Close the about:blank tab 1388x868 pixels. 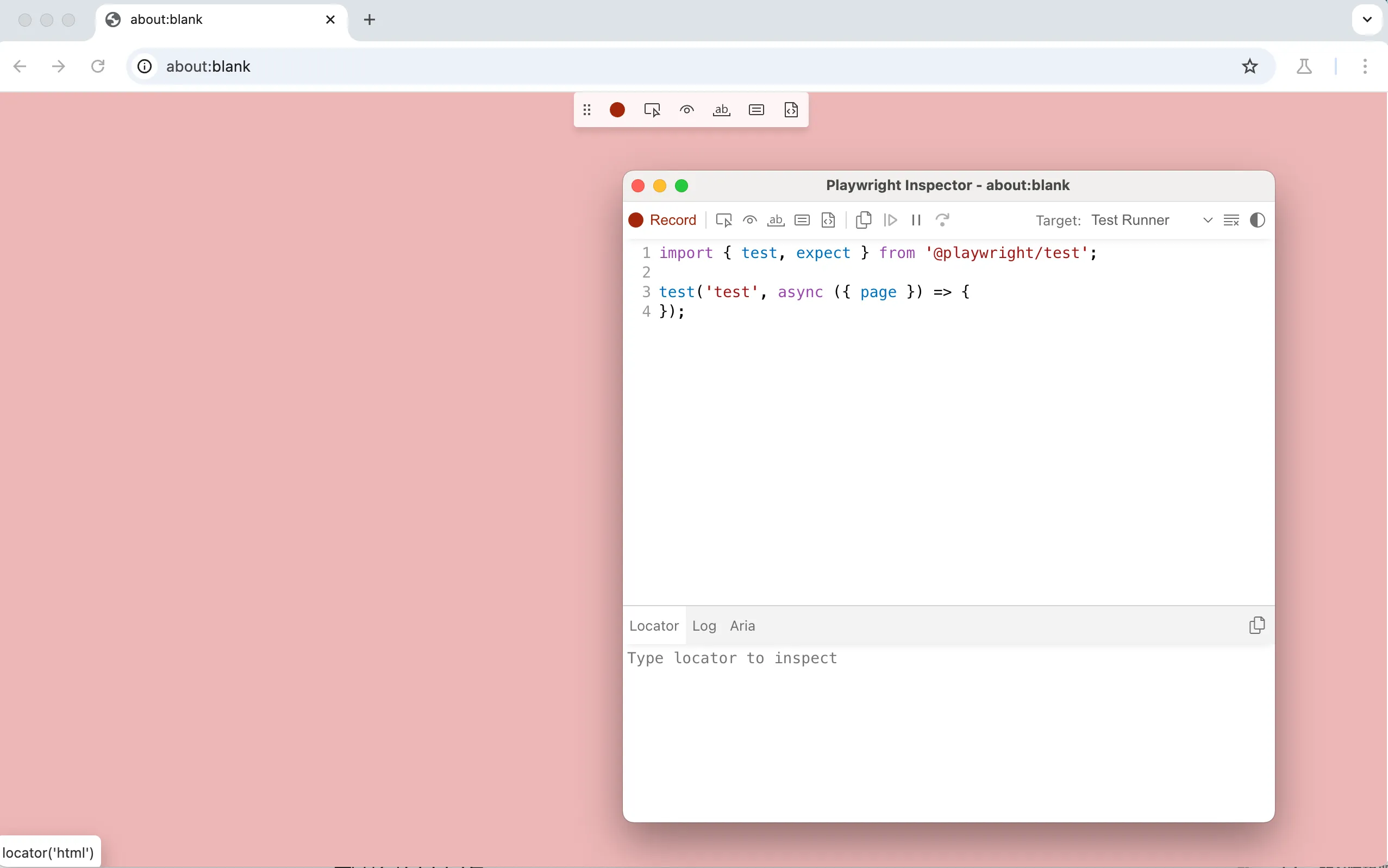[x=330, y=20]
